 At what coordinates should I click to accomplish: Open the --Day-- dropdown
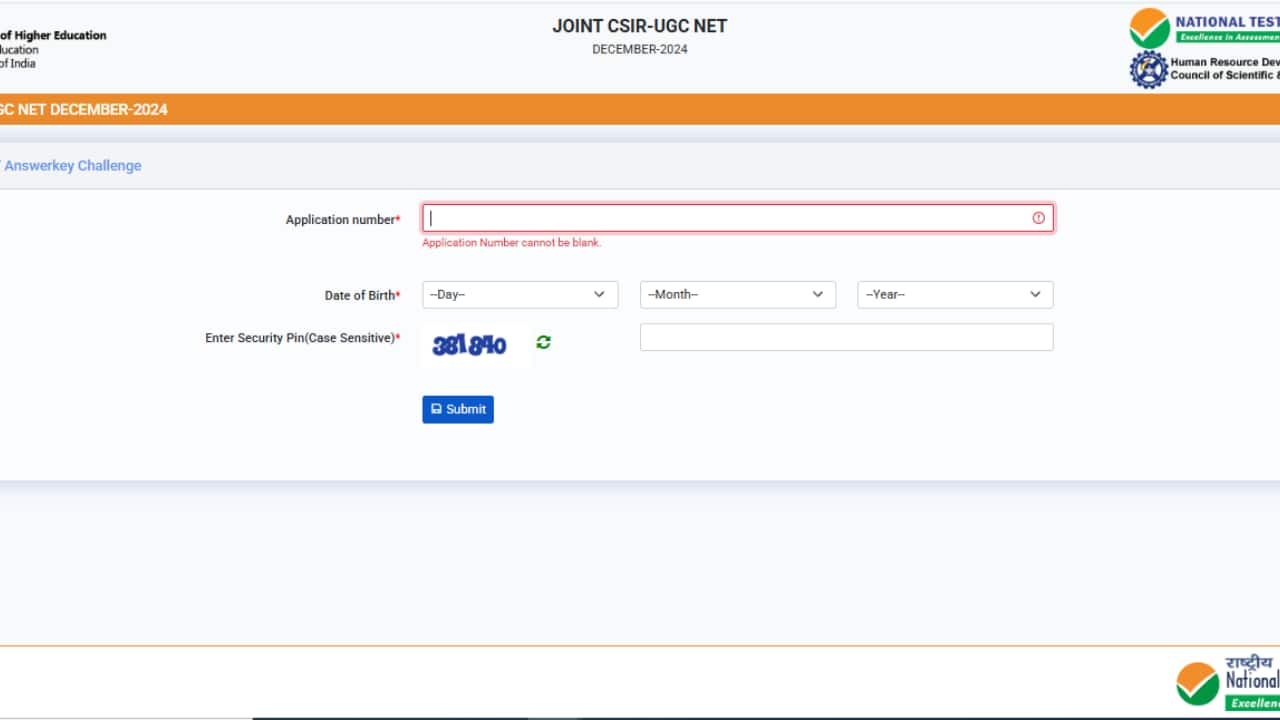pyautogui.click(x=519, y=294)
